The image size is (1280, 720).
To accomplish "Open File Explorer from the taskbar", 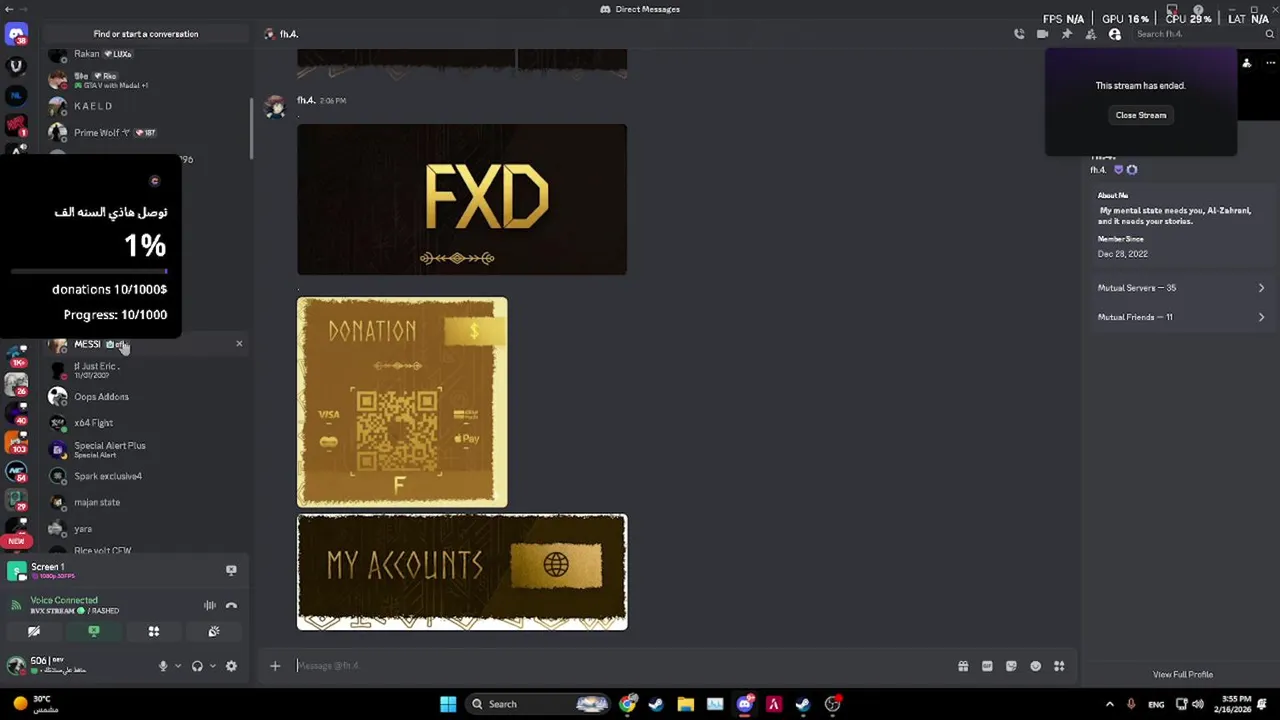I will tap(685, 704).
